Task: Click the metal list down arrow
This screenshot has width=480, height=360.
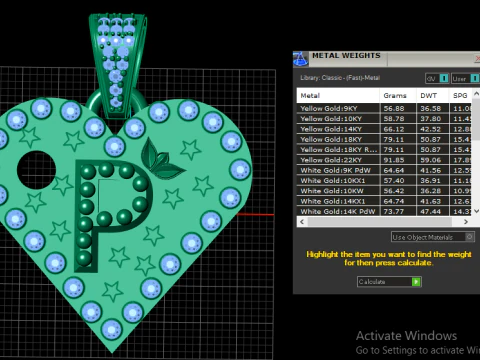Action: (476, 211)
